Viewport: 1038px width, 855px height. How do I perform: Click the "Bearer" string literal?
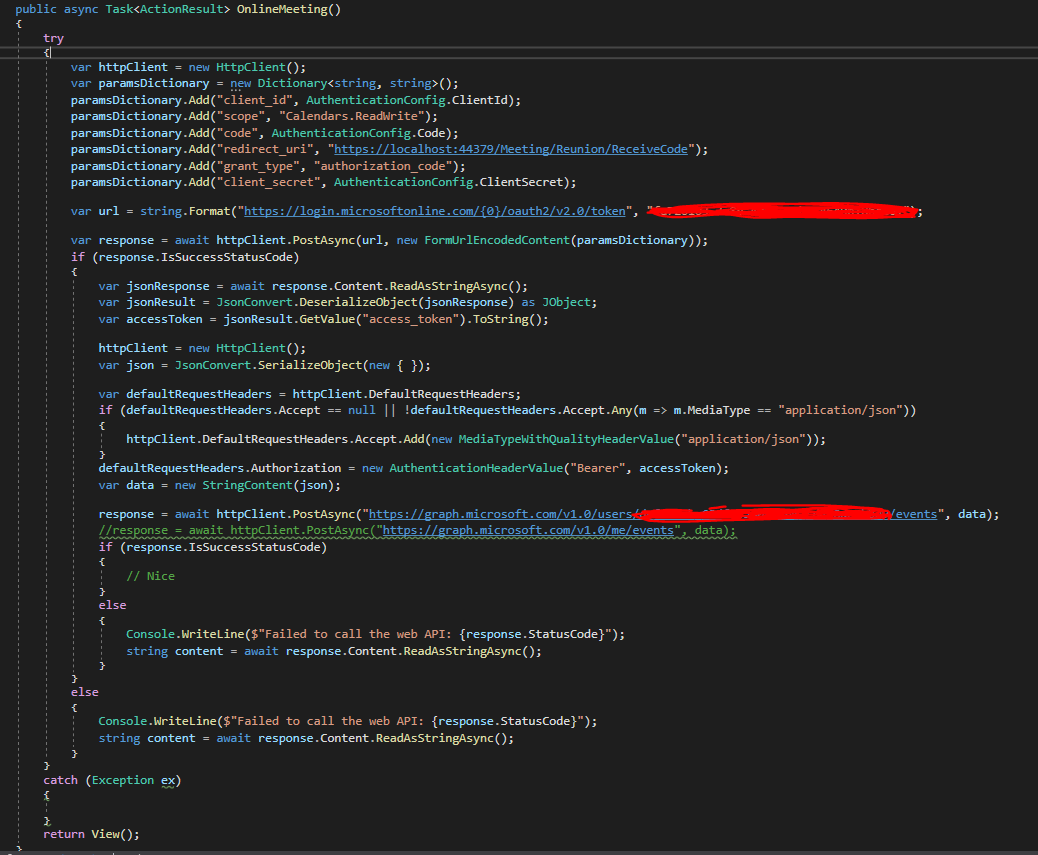(597, 469)
